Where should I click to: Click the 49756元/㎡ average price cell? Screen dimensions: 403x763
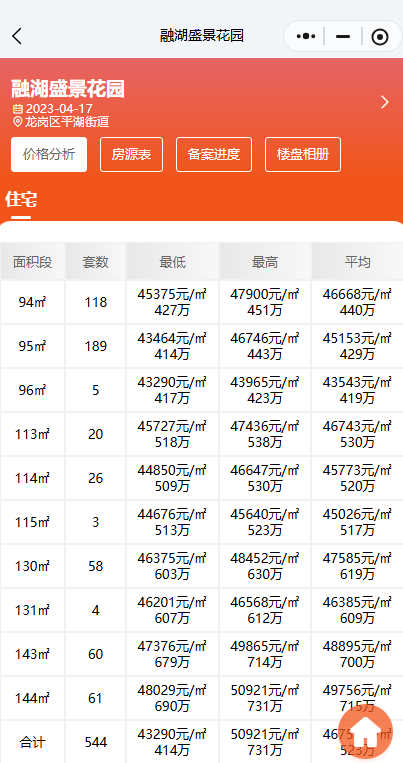[x=358, y=698]
